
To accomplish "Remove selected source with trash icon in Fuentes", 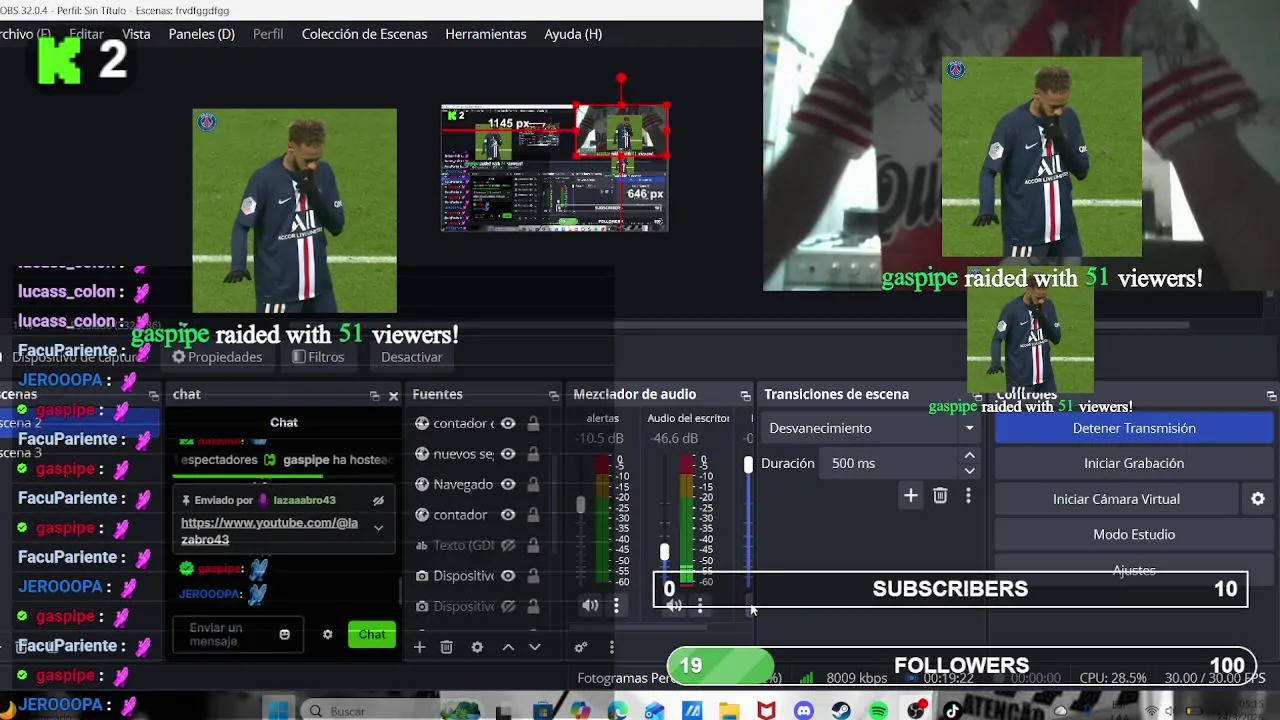I will pos(447,647).
